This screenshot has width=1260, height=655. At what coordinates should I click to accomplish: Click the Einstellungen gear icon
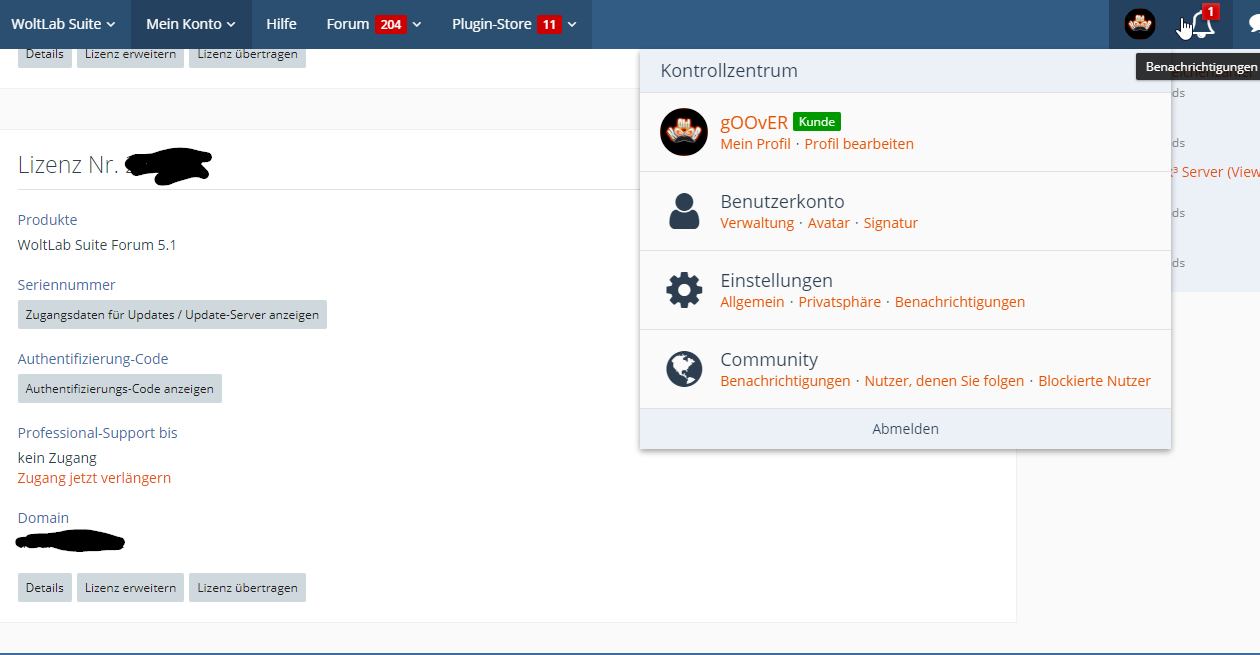pos(684,291)
